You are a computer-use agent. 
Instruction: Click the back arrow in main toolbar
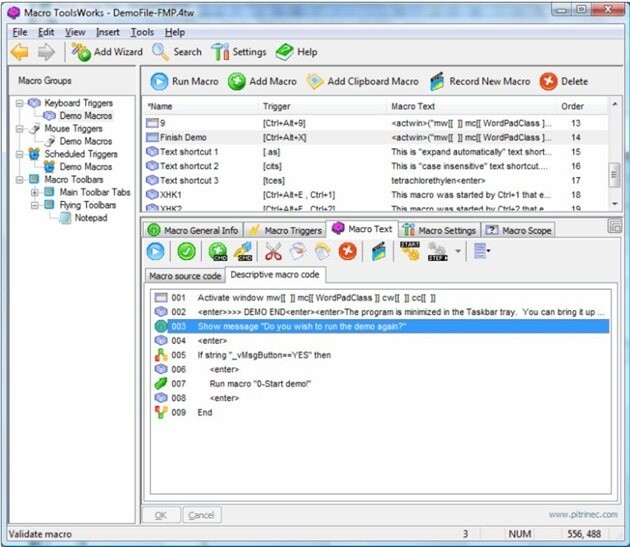coord(19,52)
